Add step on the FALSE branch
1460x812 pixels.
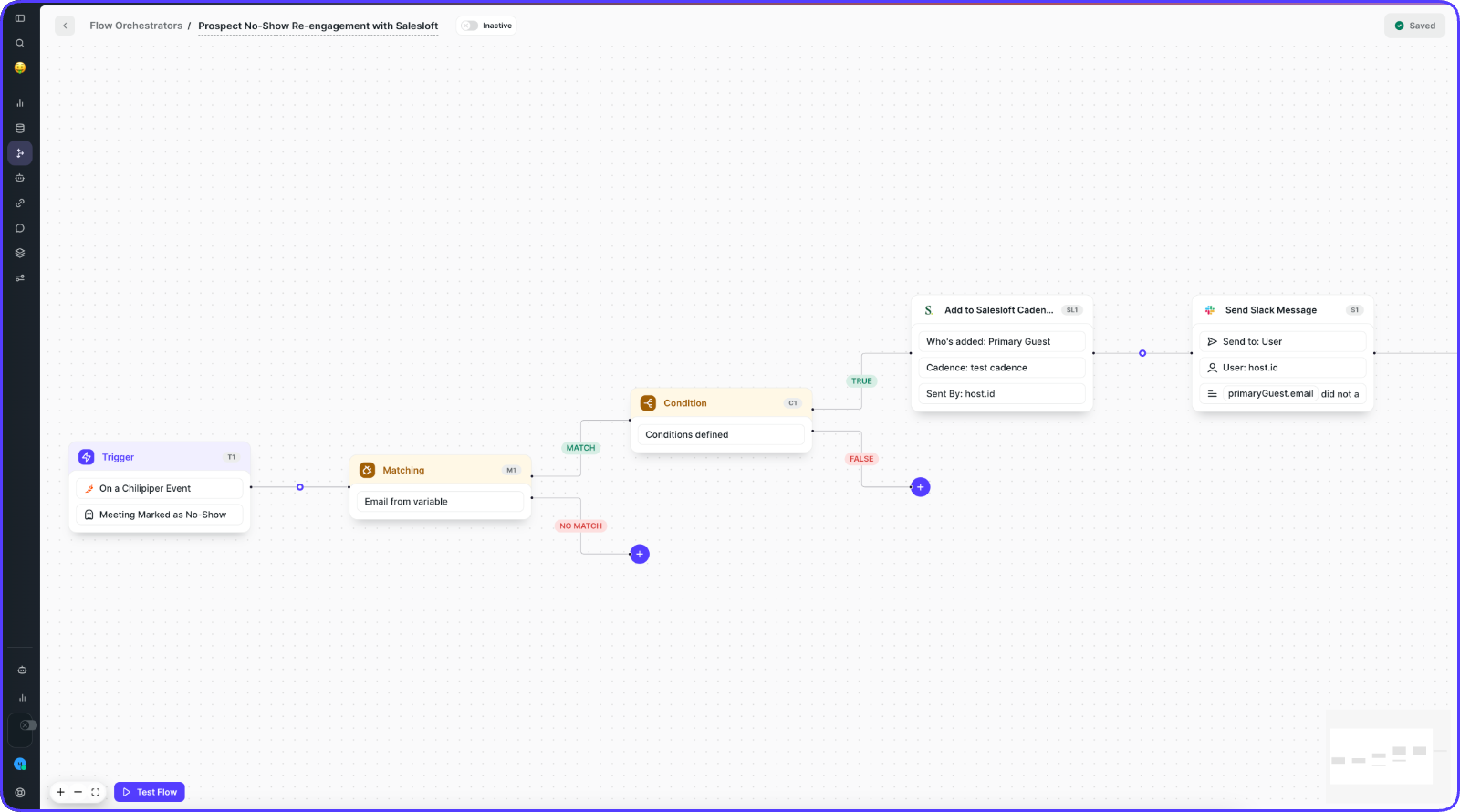tap(921, 487)
